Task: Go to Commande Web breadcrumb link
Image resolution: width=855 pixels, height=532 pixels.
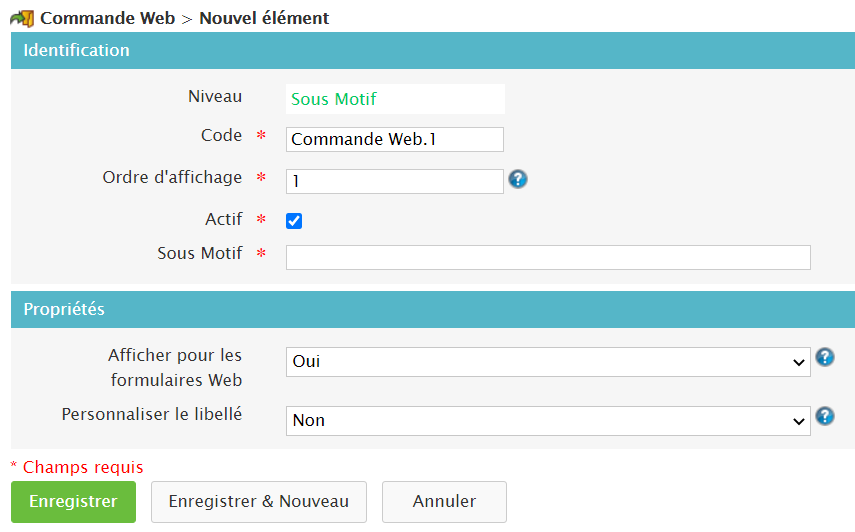Action: coord(107,18)
